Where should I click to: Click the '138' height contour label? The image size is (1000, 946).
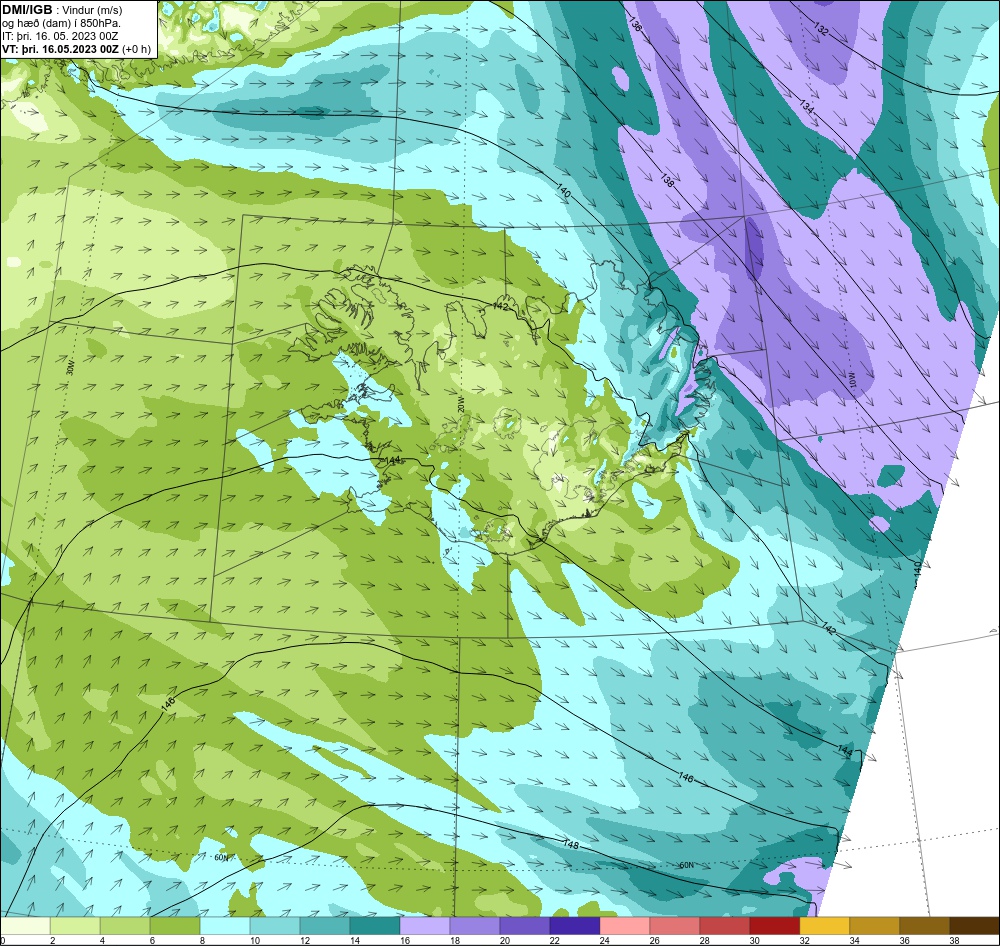[x=666, y=181]
